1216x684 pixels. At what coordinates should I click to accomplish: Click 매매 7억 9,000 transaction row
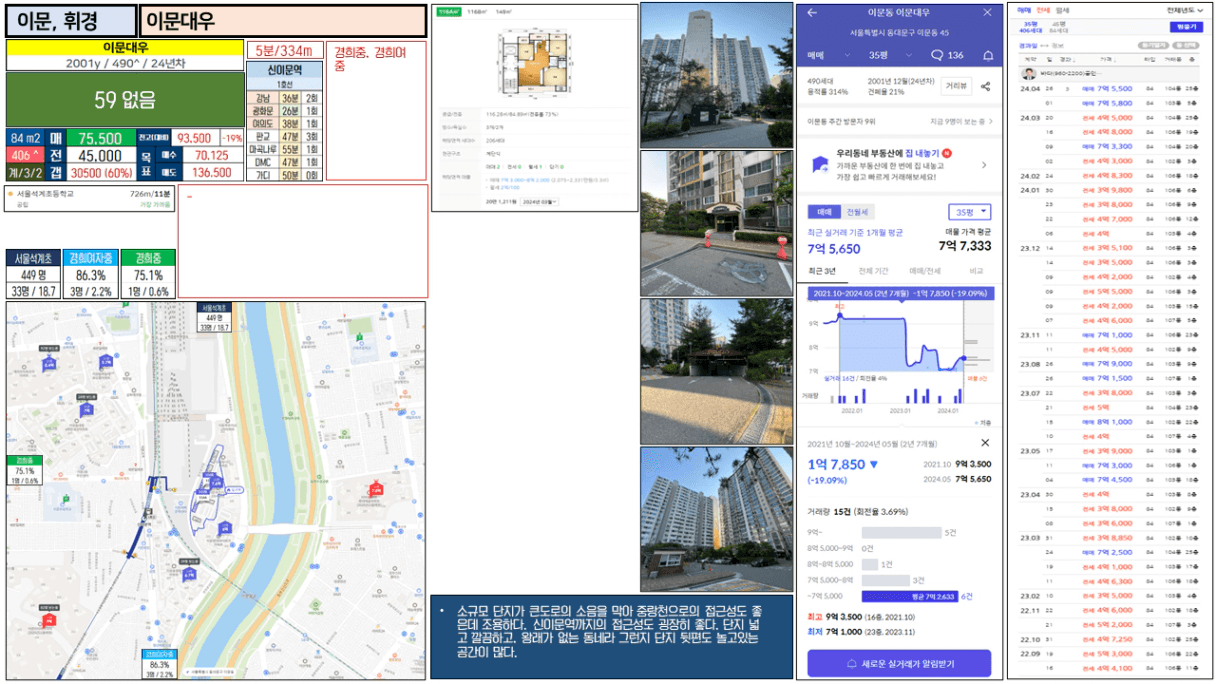tap(1109, 364)
